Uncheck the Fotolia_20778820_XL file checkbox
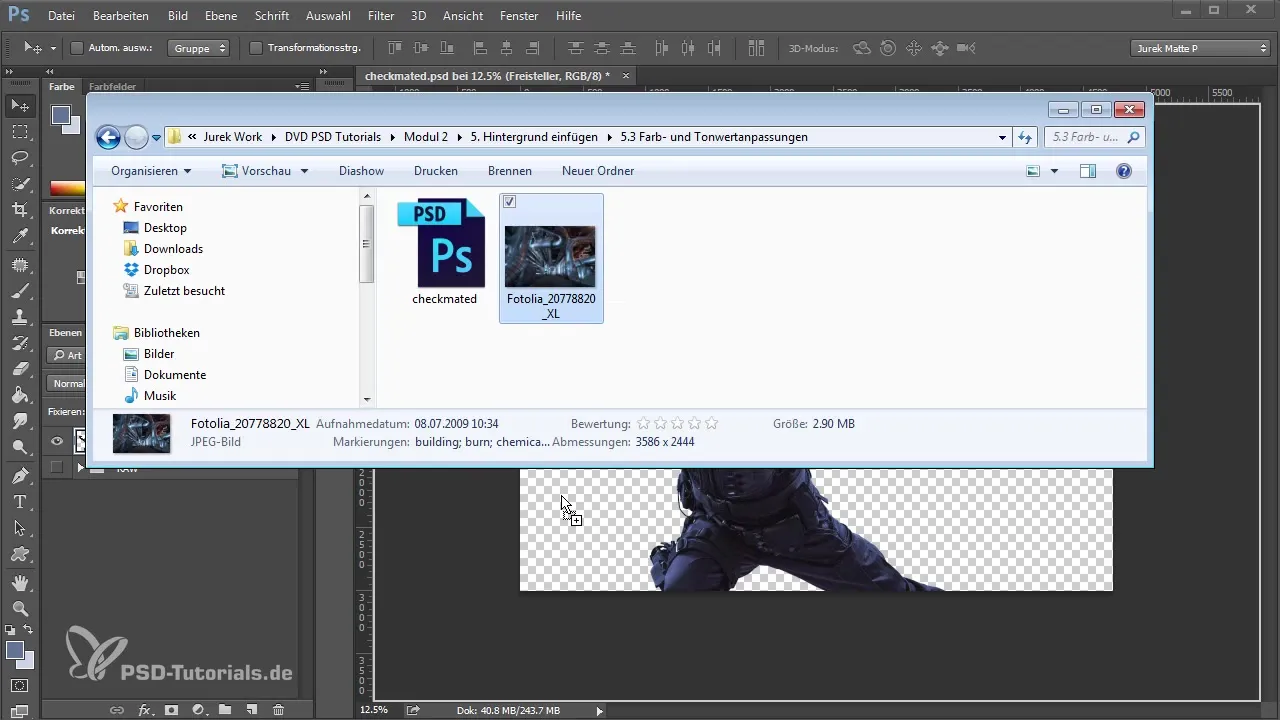 [510, 202]
